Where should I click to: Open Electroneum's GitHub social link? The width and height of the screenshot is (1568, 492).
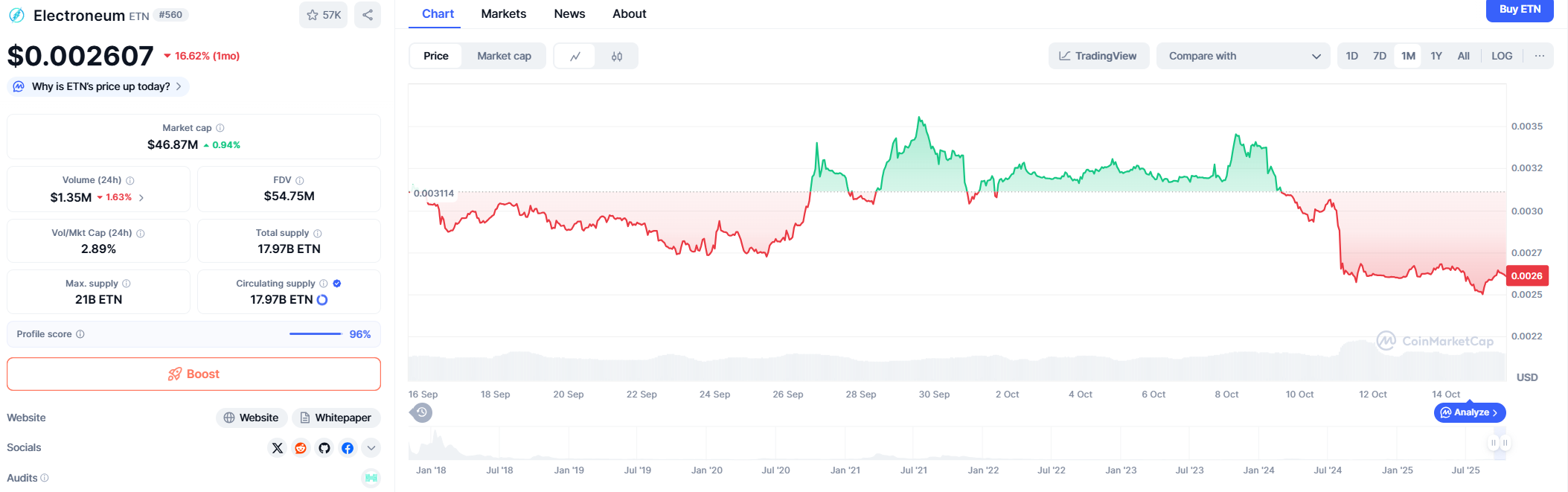(x=324, y=448)
